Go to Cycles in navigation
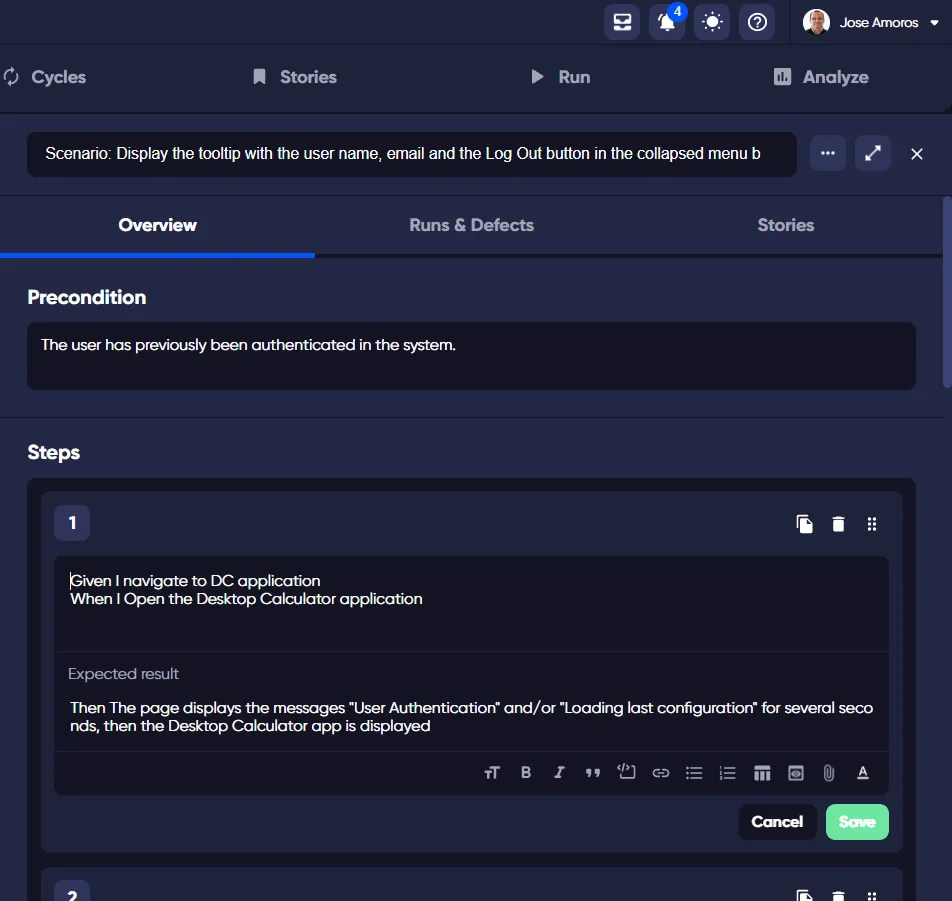The width and height of the screenshot is (952, 901). [45, 77]
